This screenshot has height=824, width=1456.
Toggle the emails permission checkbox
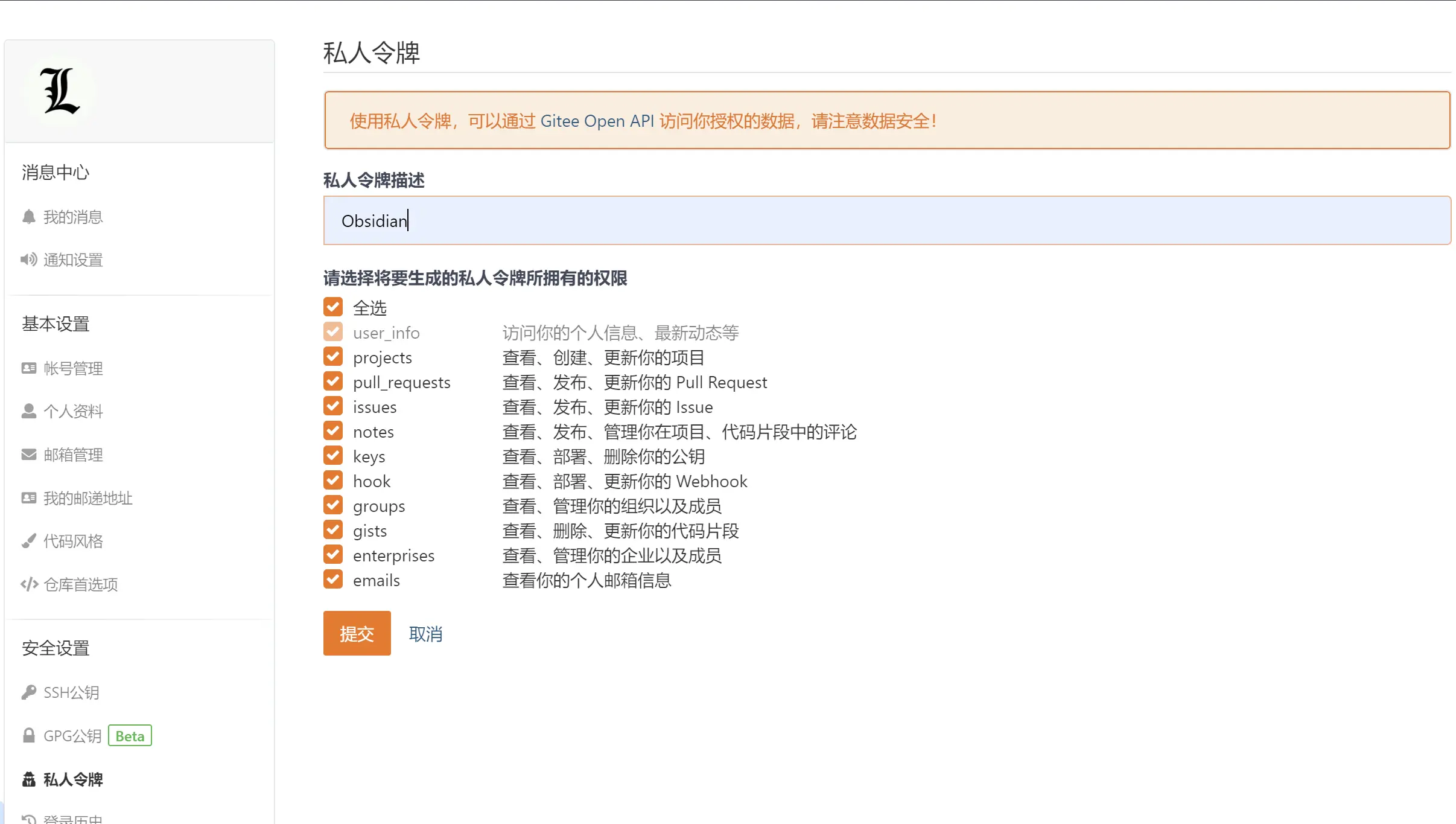[x=333, y=580]
